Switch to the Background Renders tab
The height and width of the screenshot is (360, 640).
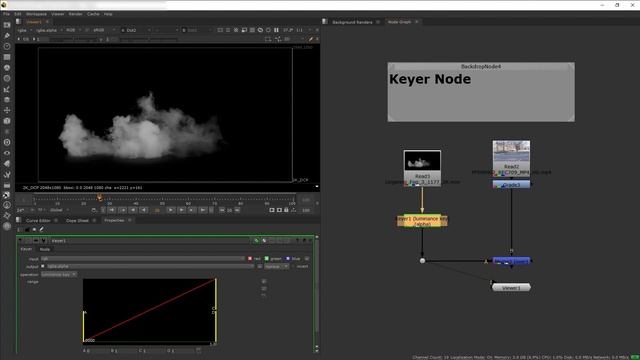[x=352, y=22]
